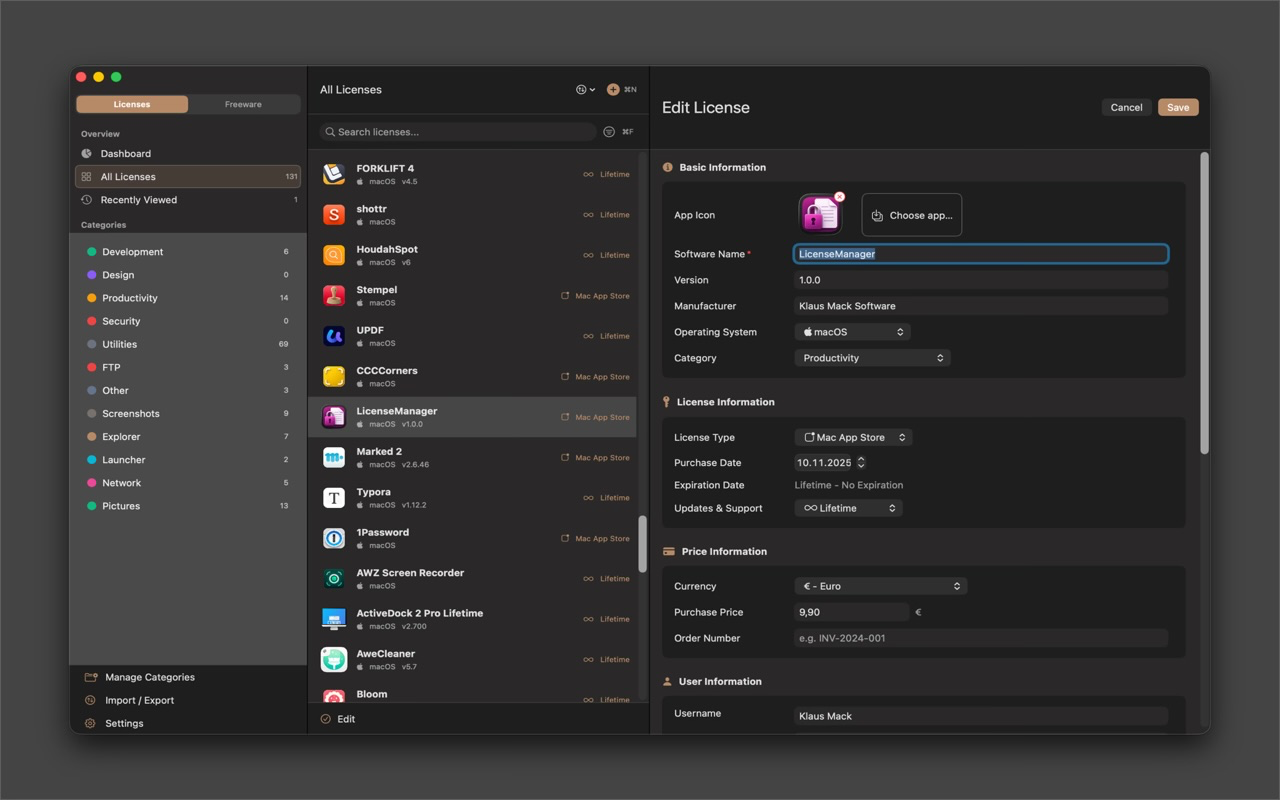Click the Cancel button
This screenshot has height=800, width=1280.
pyautogui.click(x=1126, y=107)
